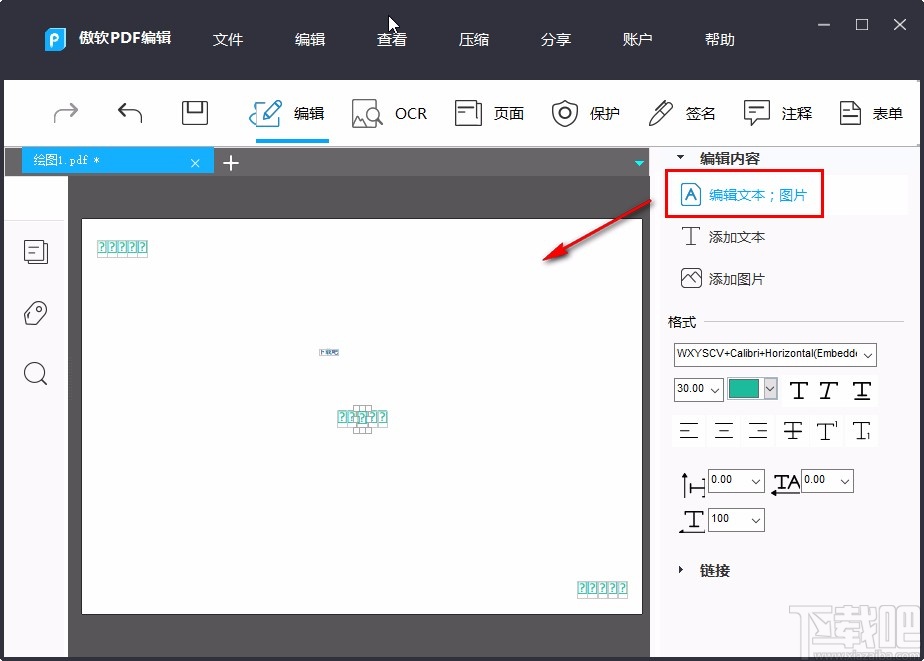Click the undo arrow in the toolbar
Screen dimensions: 924x661
coord(129,113)
